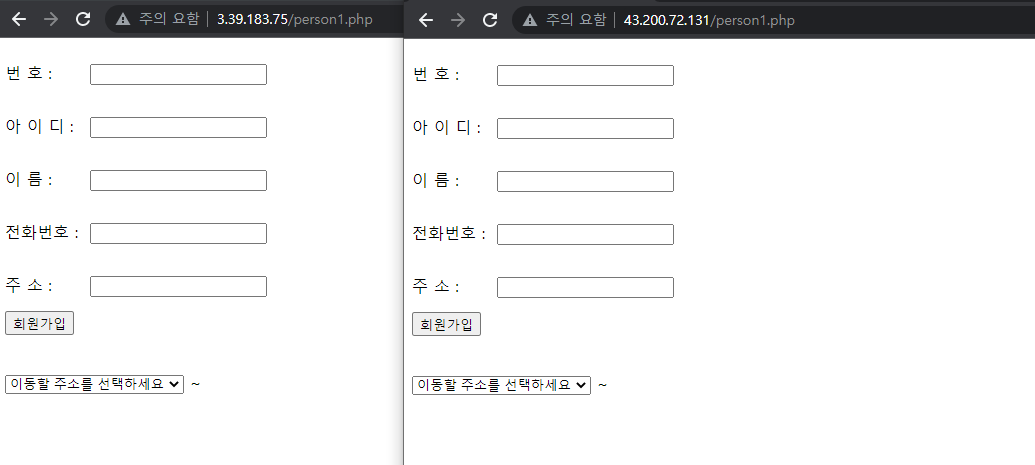Reload the 3.39.183.75 page
Viewport: 1035px width, 465px height.
[83, 19]
